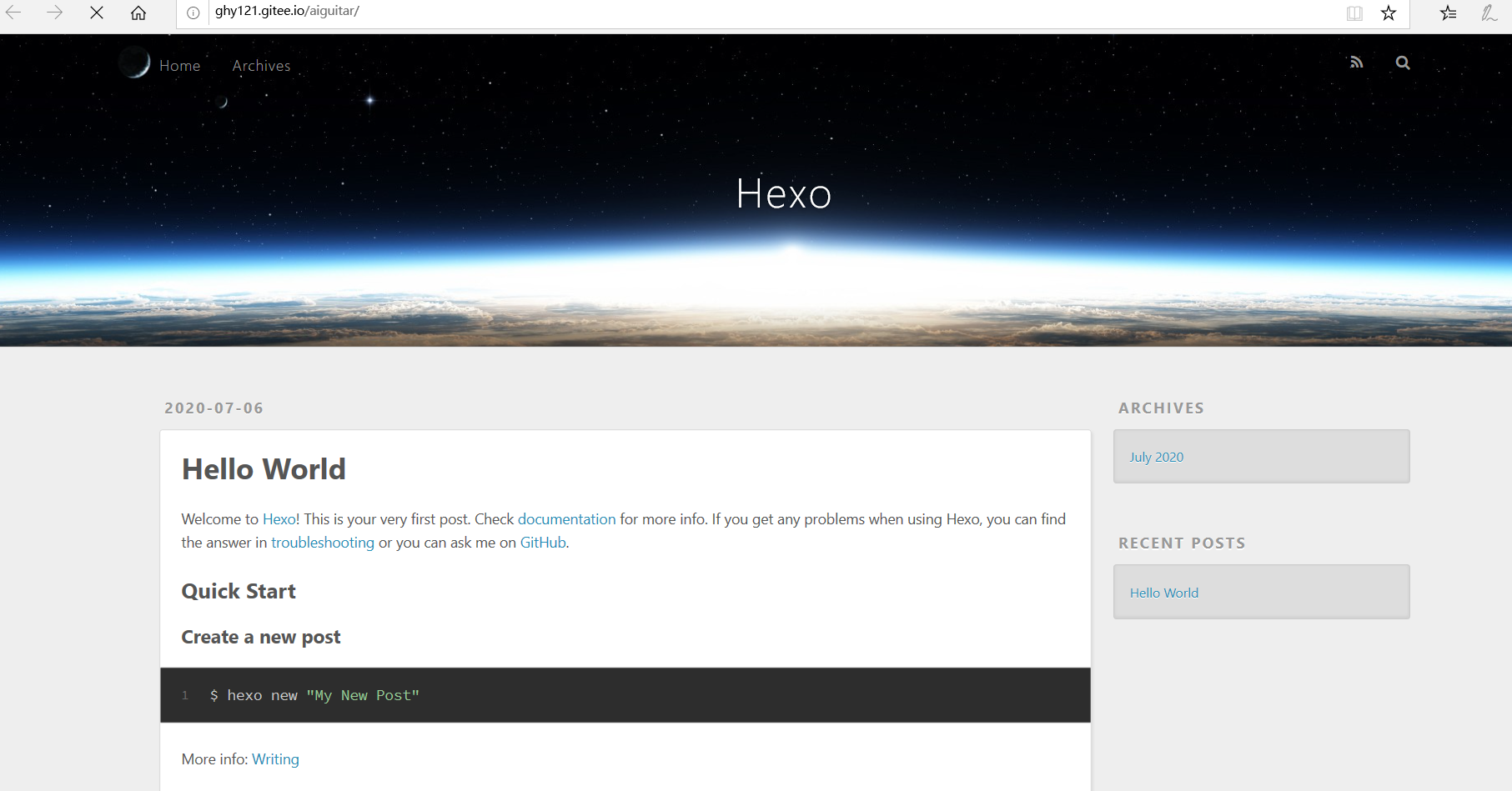Open the Hello World post title

(x=264, y=469)
